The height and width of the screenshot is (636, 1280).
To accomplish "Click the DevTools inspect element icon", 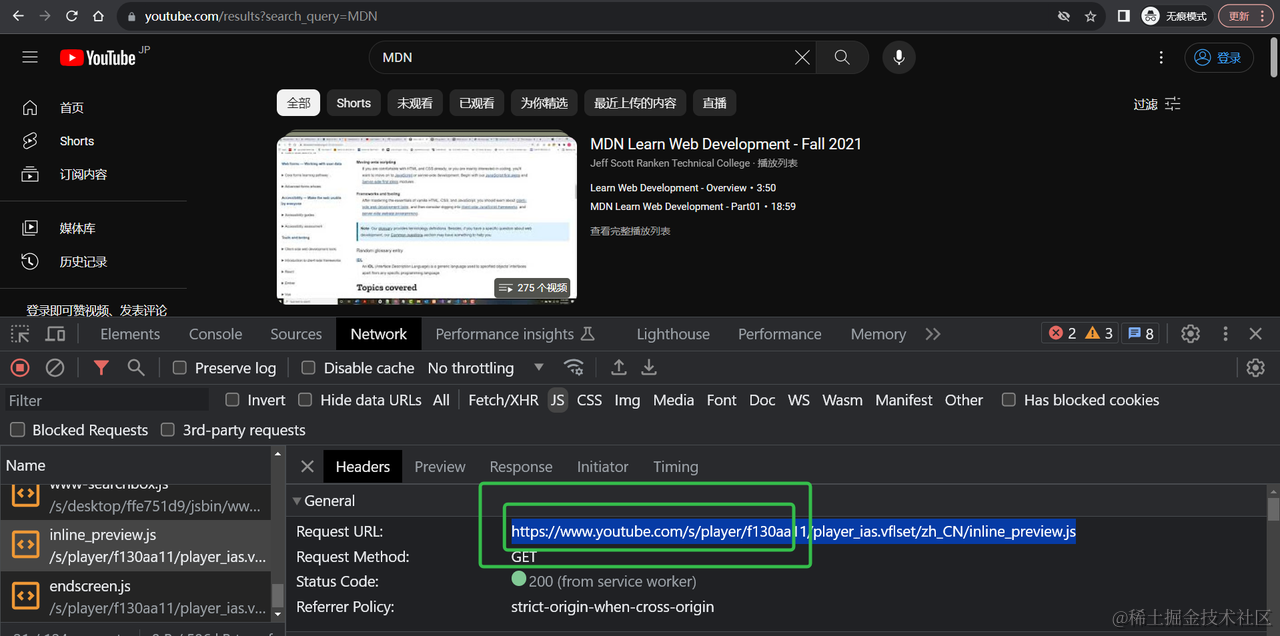I will click(x=20, y=334).
